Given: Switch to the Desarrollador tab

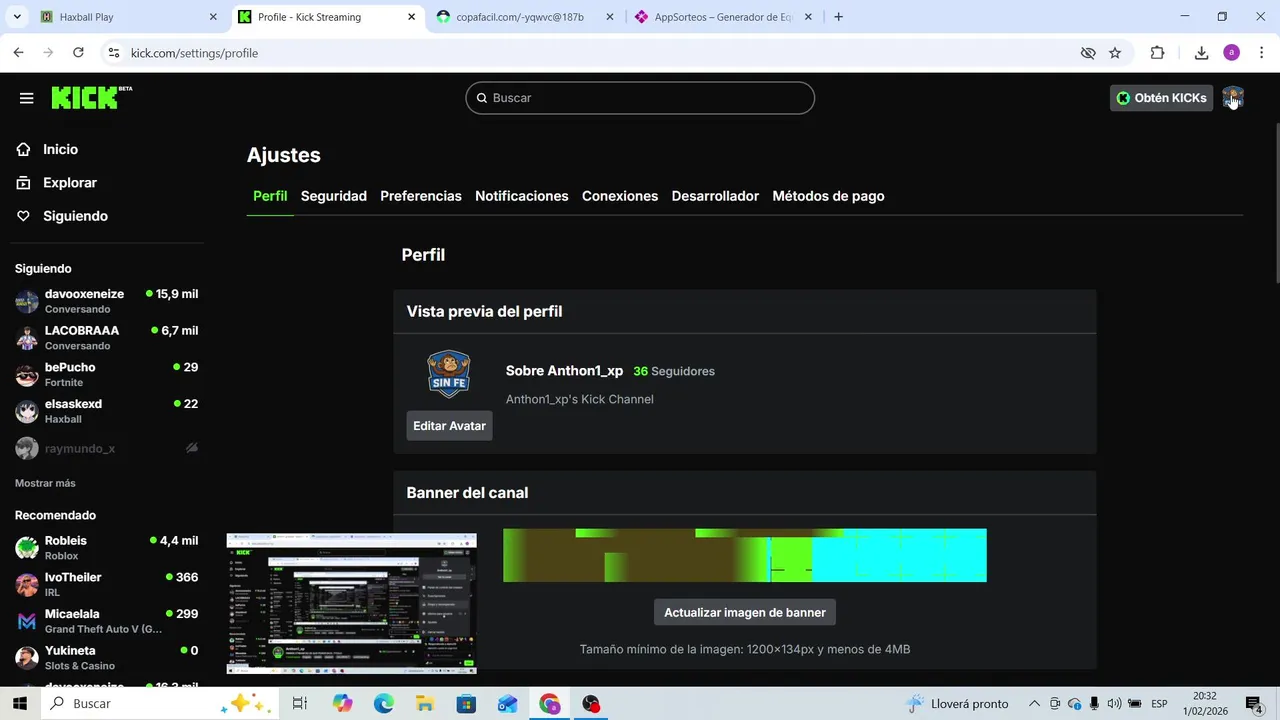Looking at the screenshot, I should pyautogui.click(x=715, y=196).
